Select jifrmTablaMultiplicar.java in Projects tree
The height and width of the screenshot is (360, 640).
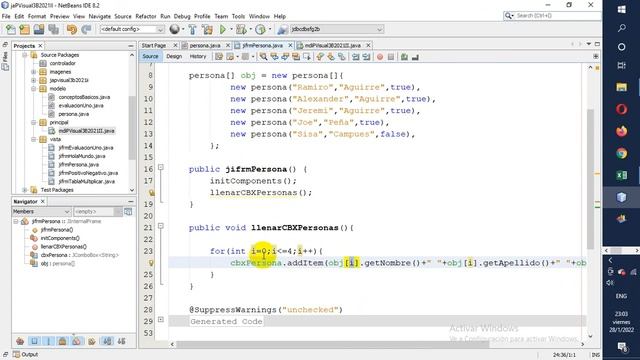click(x=86, y=181)
